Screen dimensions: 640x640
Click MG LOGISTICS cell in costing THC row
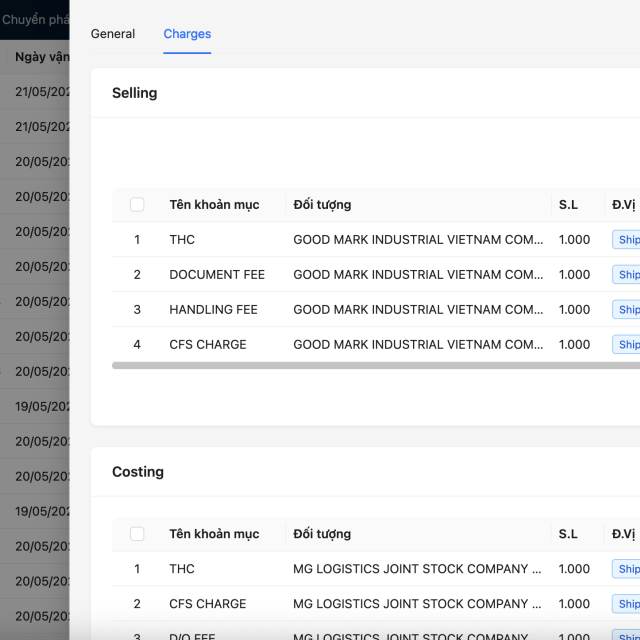click(417, 569)
